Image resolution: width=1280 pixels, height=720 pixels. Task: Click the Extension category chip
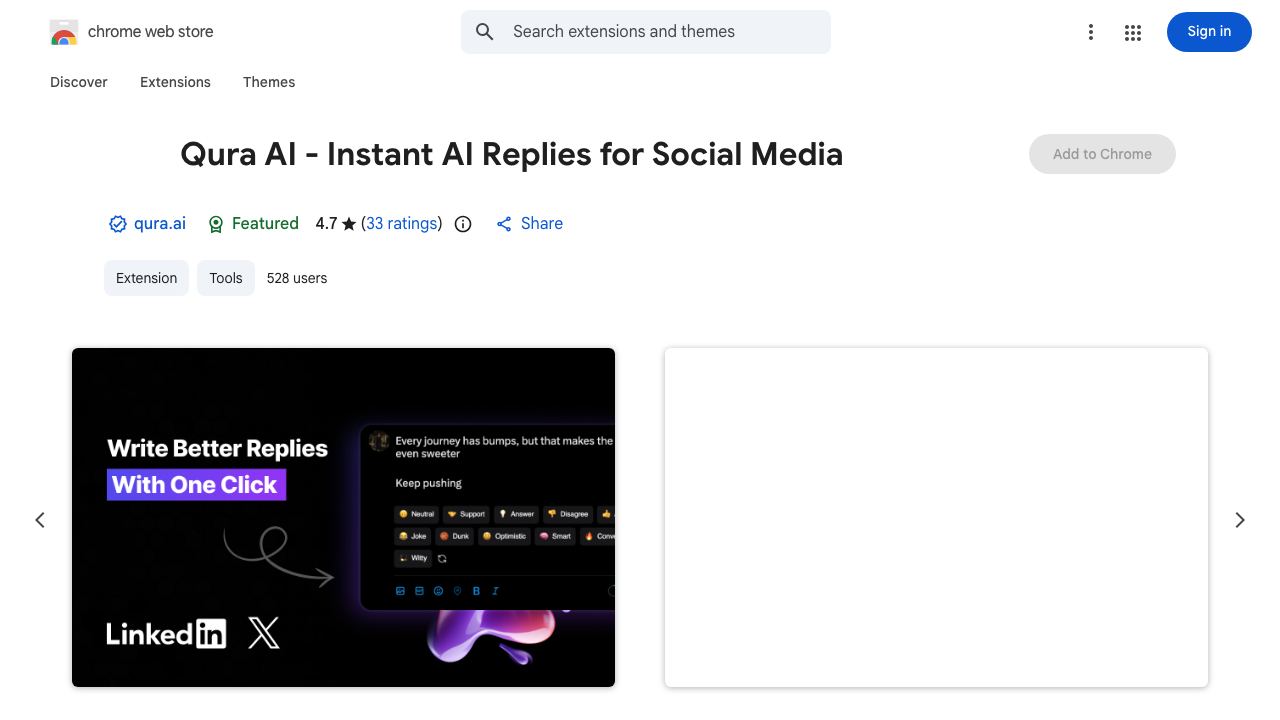146,278
